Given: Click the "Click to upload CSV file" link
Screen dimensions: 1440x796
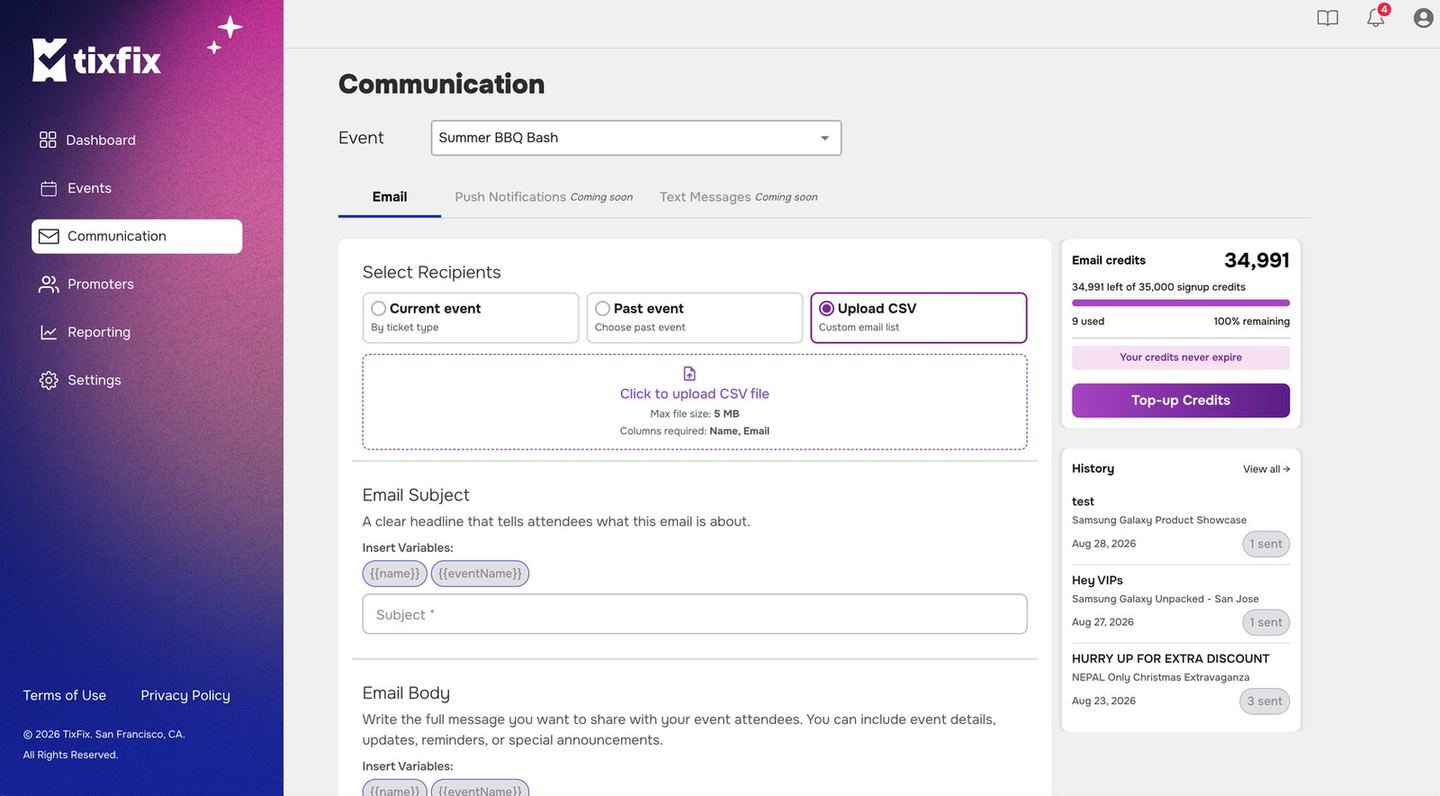Looking at the screenshot, I should tap(695, 394).
